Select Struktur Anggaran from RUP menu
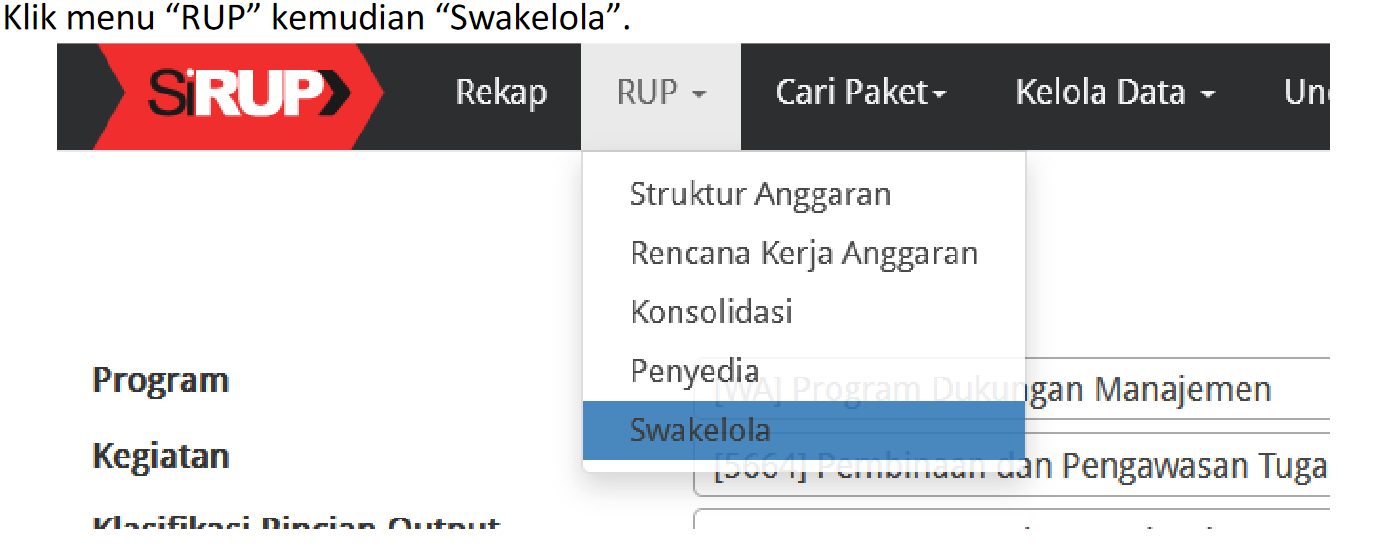 tap(760, 194)
